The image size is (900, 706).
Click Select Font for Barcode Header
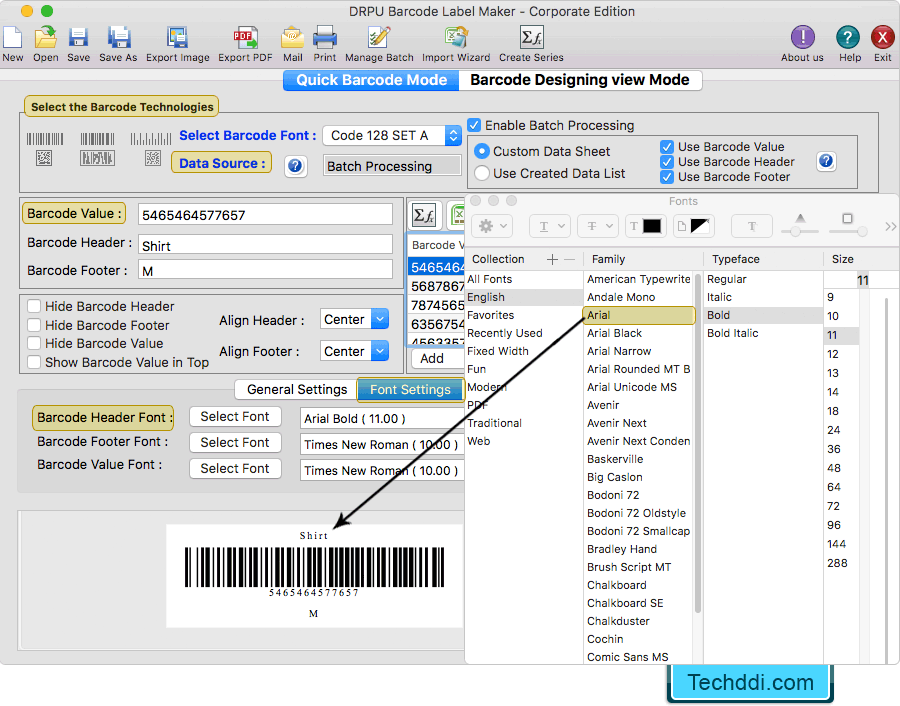235,417
